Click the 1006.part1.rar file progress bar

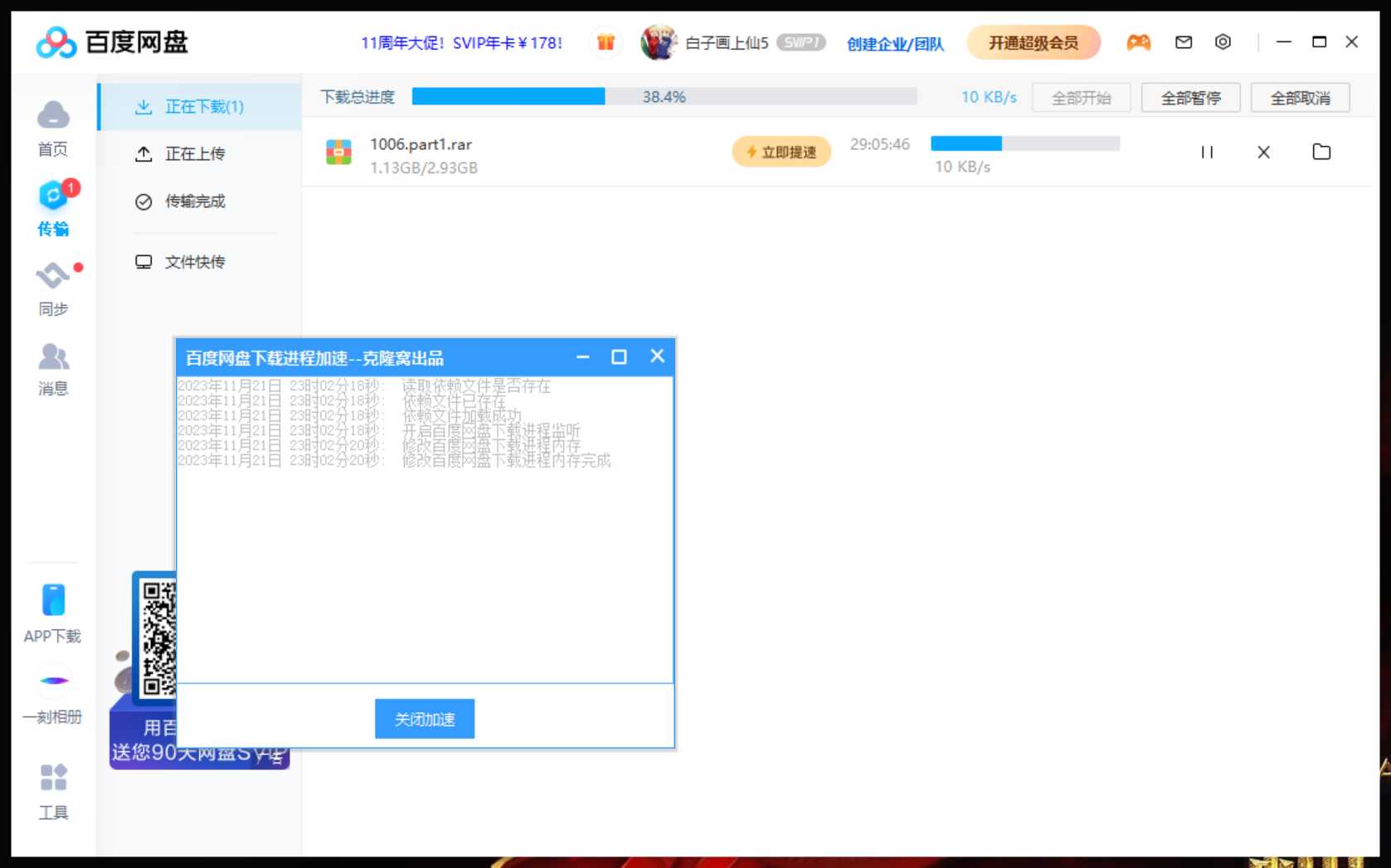(1025, 143)
